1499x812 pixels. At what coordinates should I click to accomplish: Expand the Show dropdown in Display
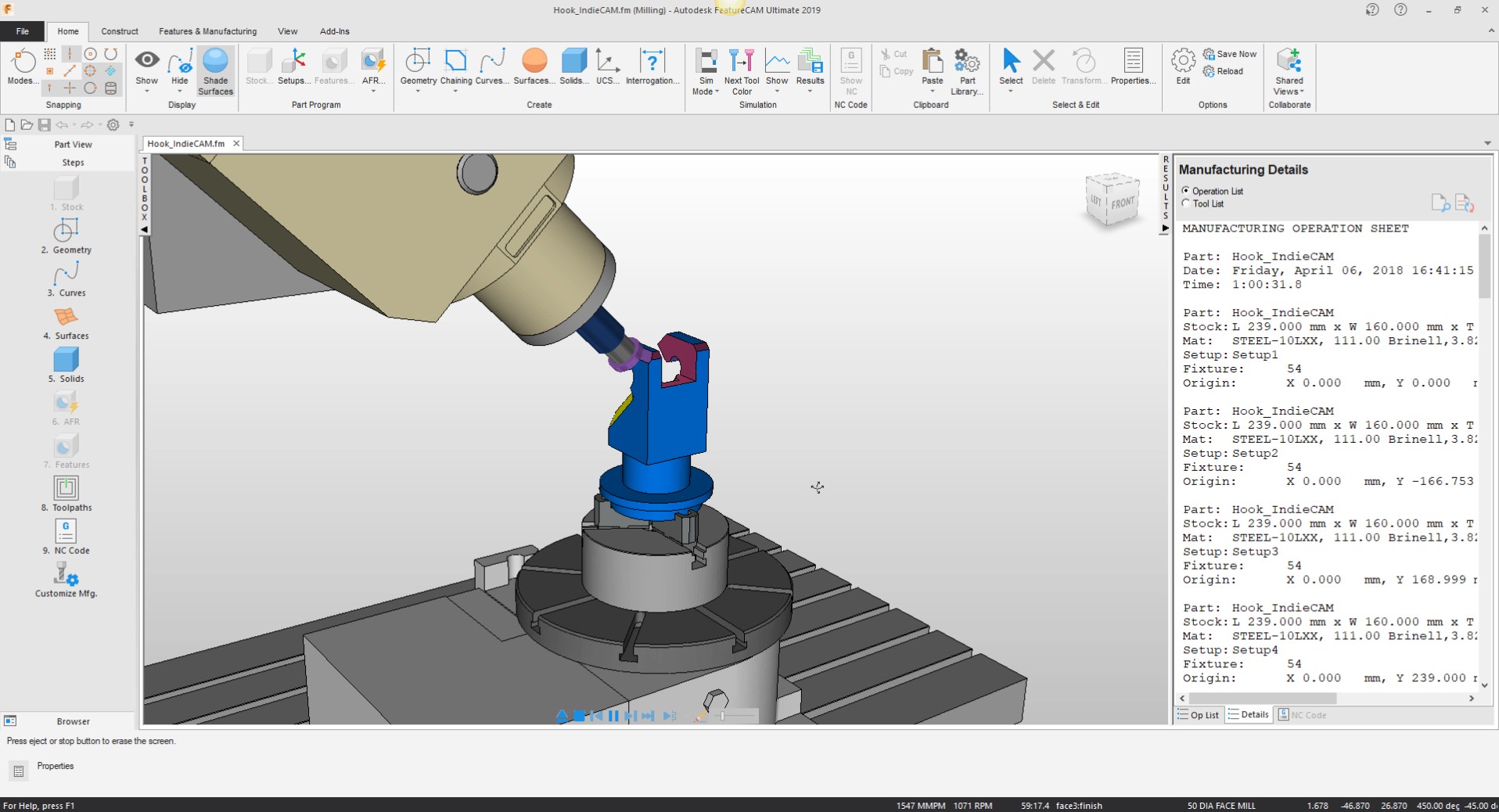(147, 92)
